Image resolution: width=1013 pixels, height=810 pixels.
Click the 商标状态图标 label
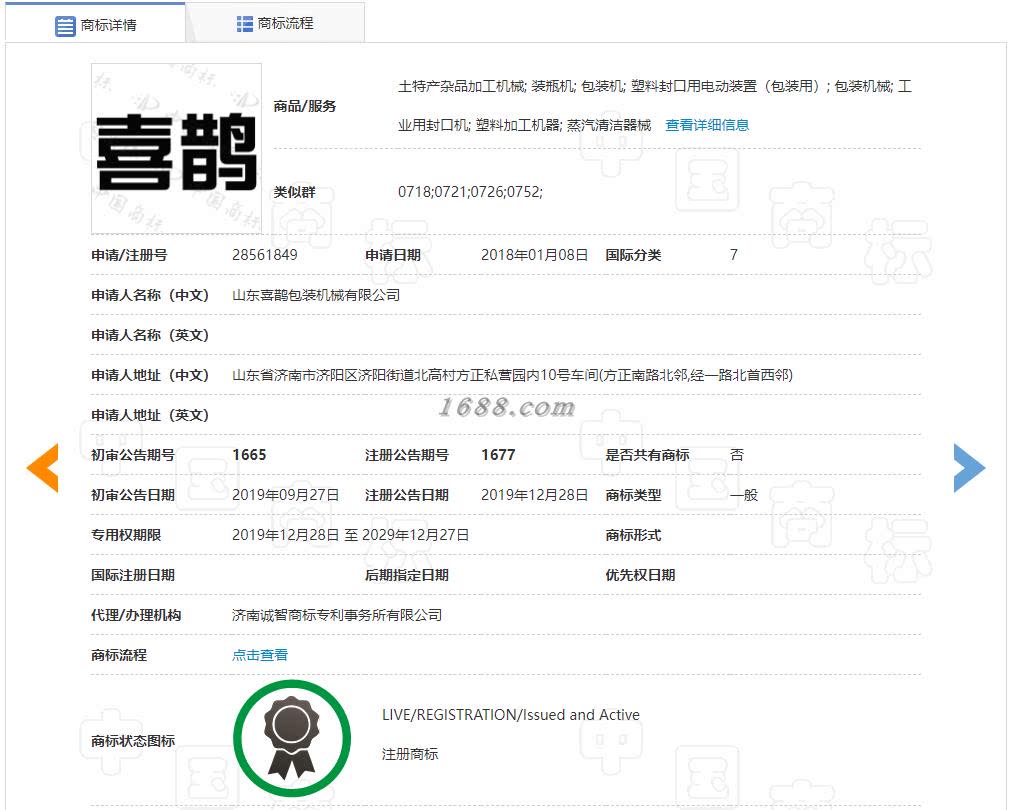pyautogui.click(x=133, y=741)
